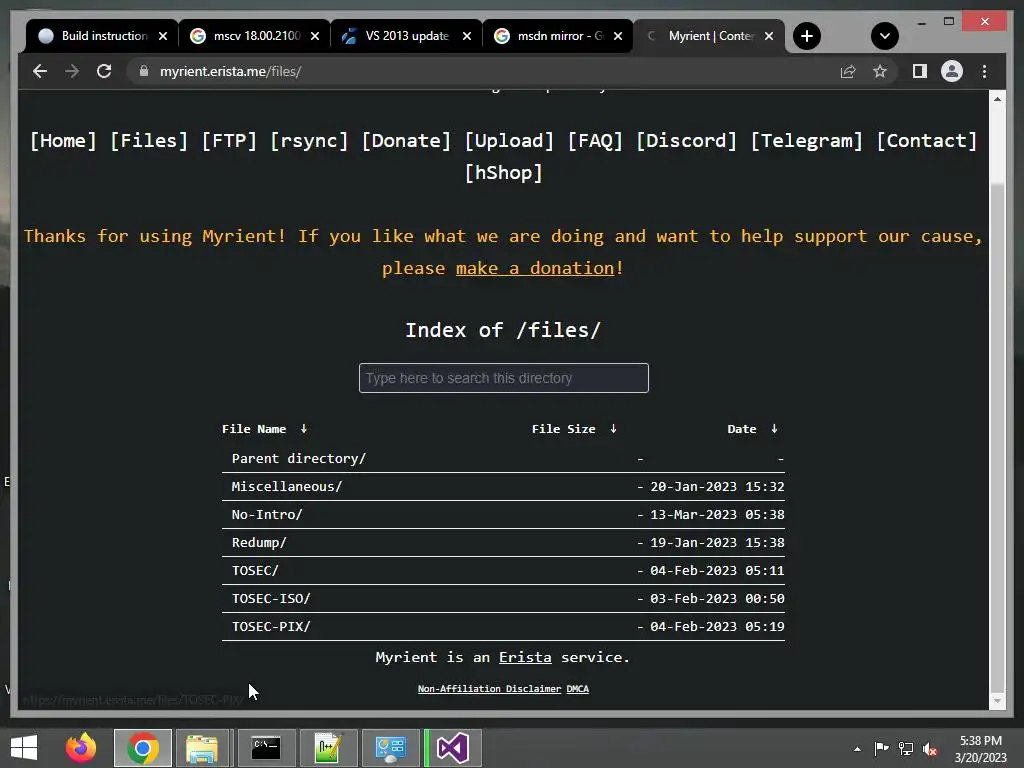Bookmark this page with the star icon
This screenshot has height=768, width=1024.
[x=880, y=71]
